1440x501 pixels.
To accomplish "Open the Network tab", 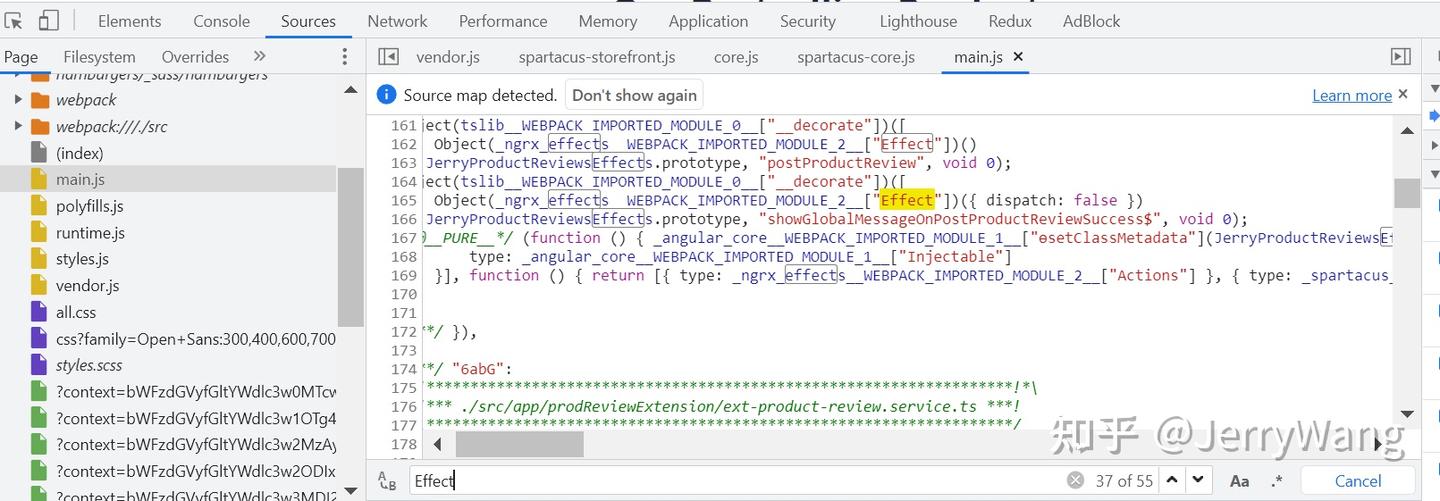I will (x=397, y=21).
